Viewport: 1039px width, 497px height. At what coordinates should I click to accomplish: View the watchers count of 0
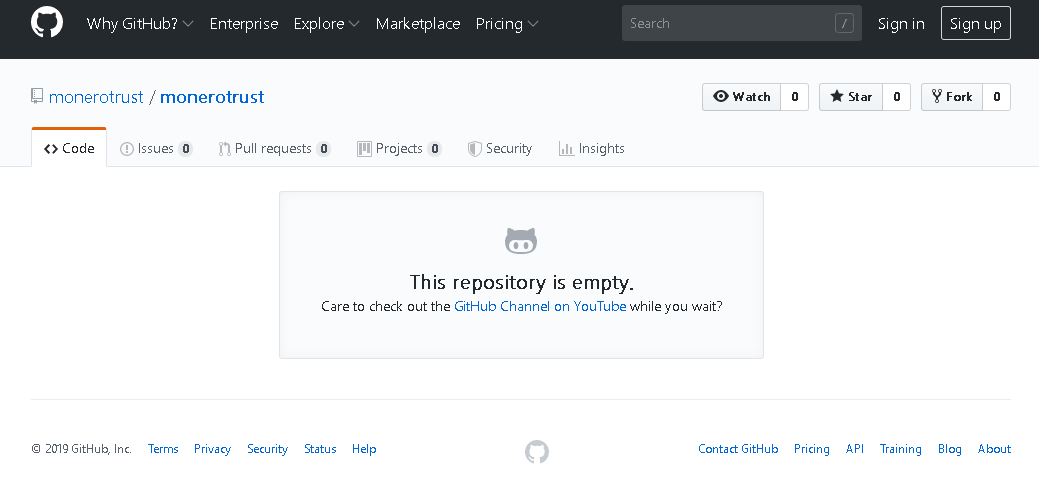pyautogui.click(x=794, y=97)
